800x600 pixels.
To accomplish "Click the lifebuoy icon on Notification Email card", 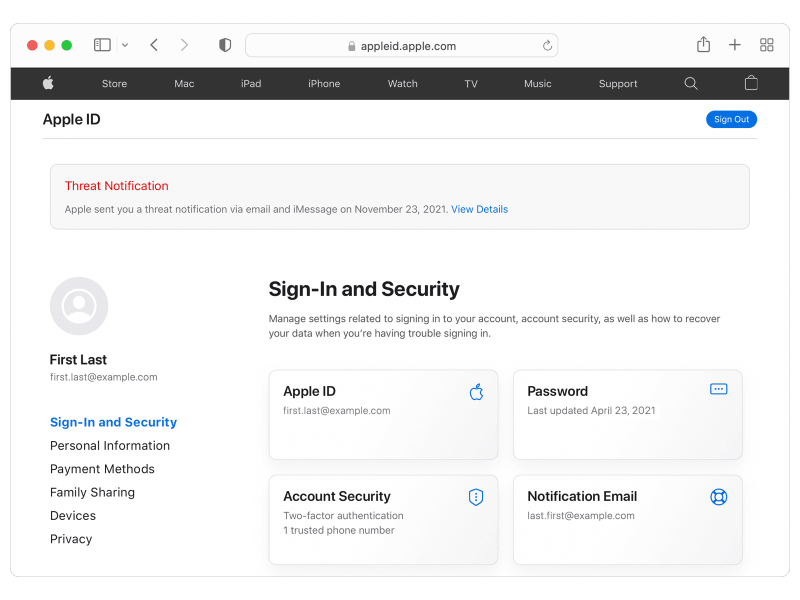I will [718, 497].
